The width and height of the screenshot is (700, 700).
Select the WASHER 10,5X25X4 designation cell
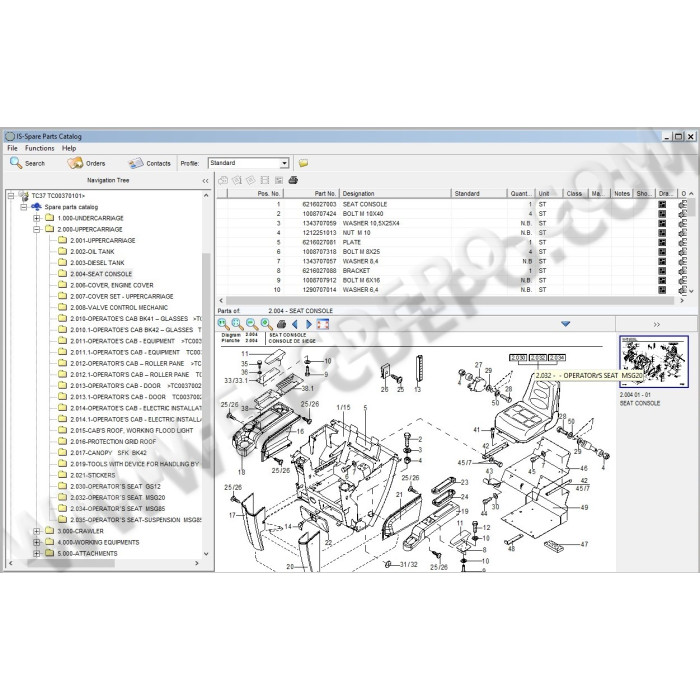coord(371,223)
